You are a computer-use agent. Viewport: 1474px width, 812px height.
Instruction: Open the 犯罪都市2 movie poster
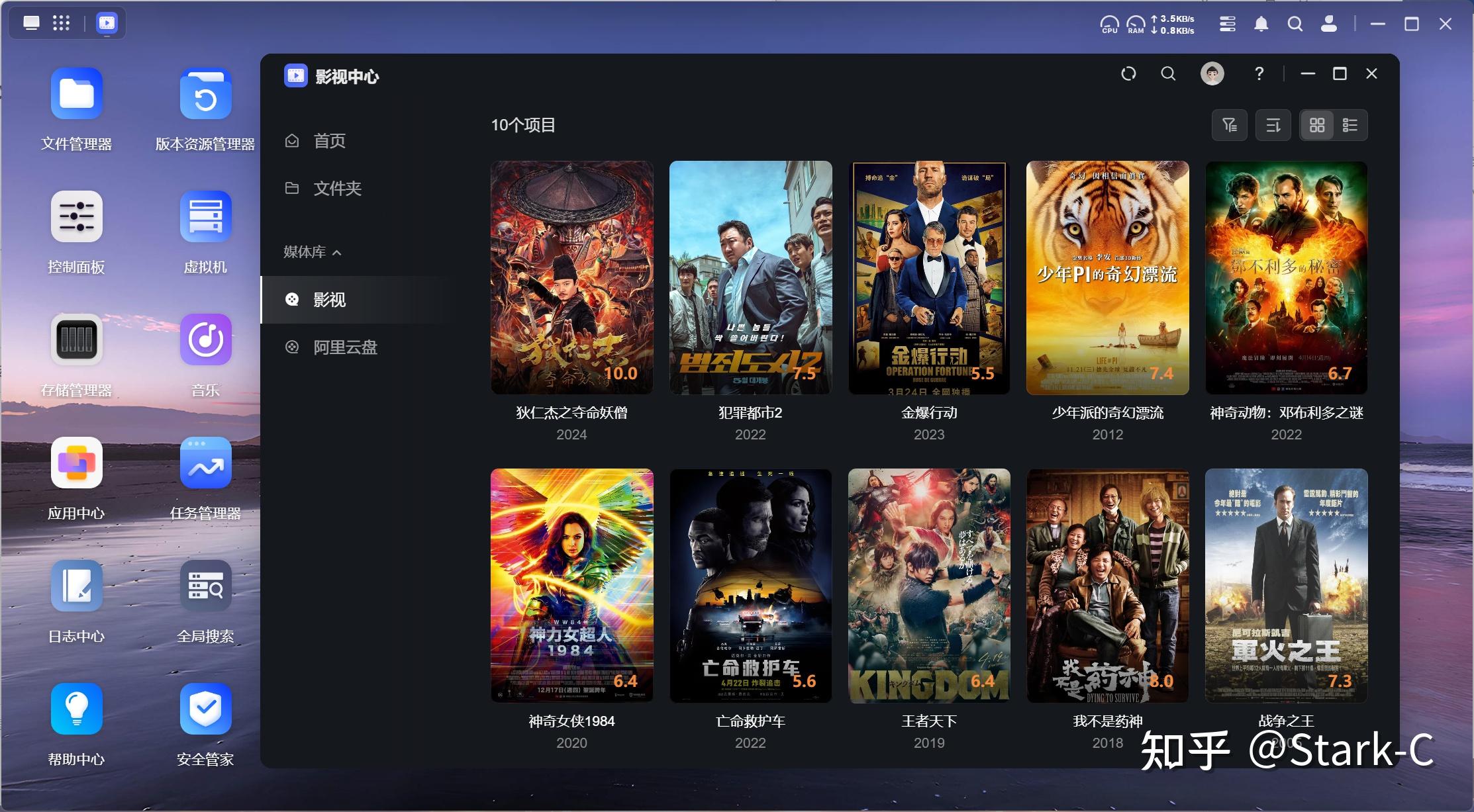(x=750, y=278)
